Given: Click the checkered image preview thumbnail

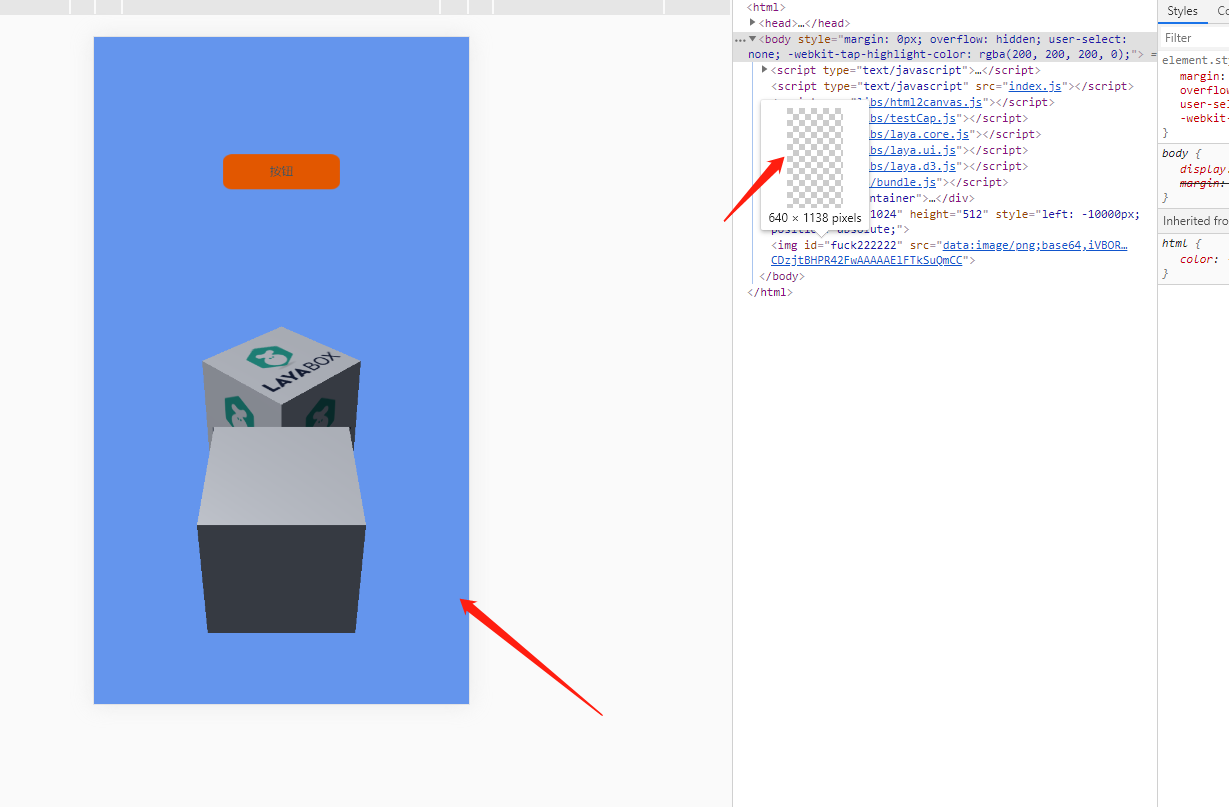Looking at the screenshot, I should (814, 156).
